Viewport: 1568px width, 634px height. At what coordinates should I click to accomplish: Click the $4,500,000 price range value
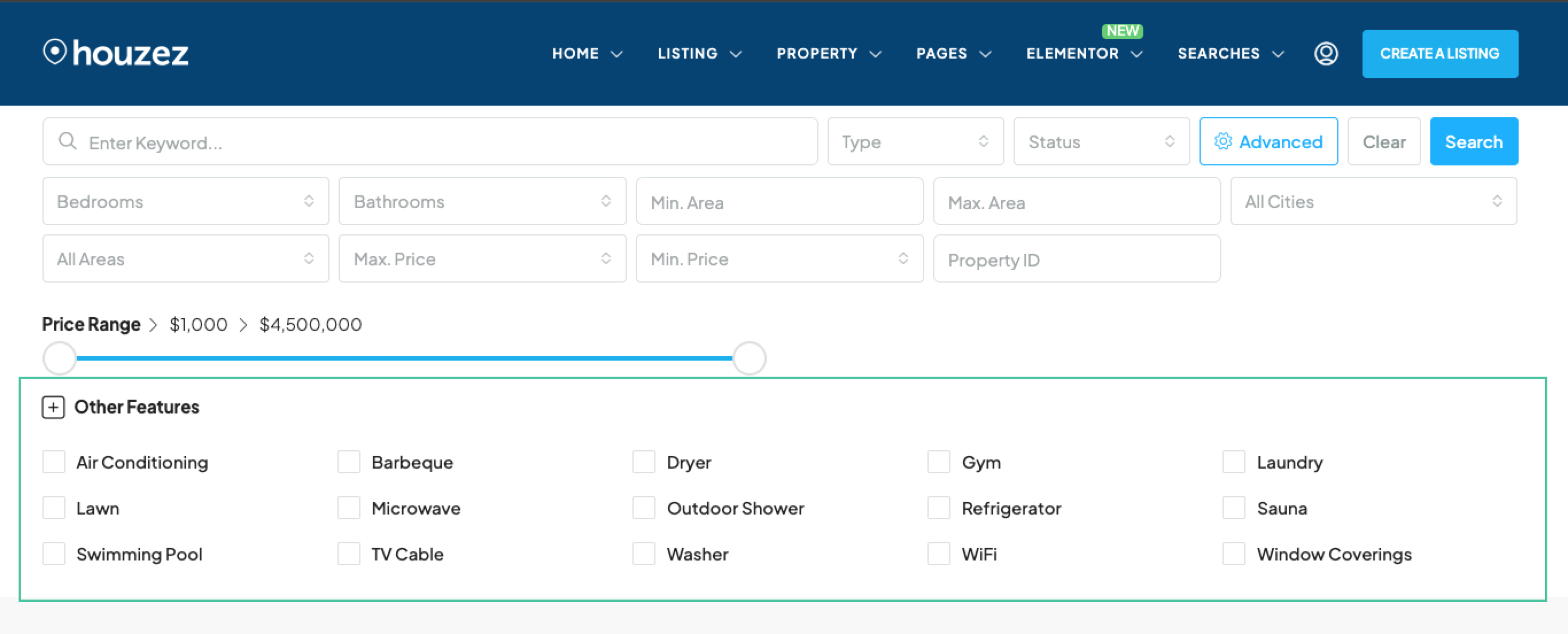coord(311,324)
